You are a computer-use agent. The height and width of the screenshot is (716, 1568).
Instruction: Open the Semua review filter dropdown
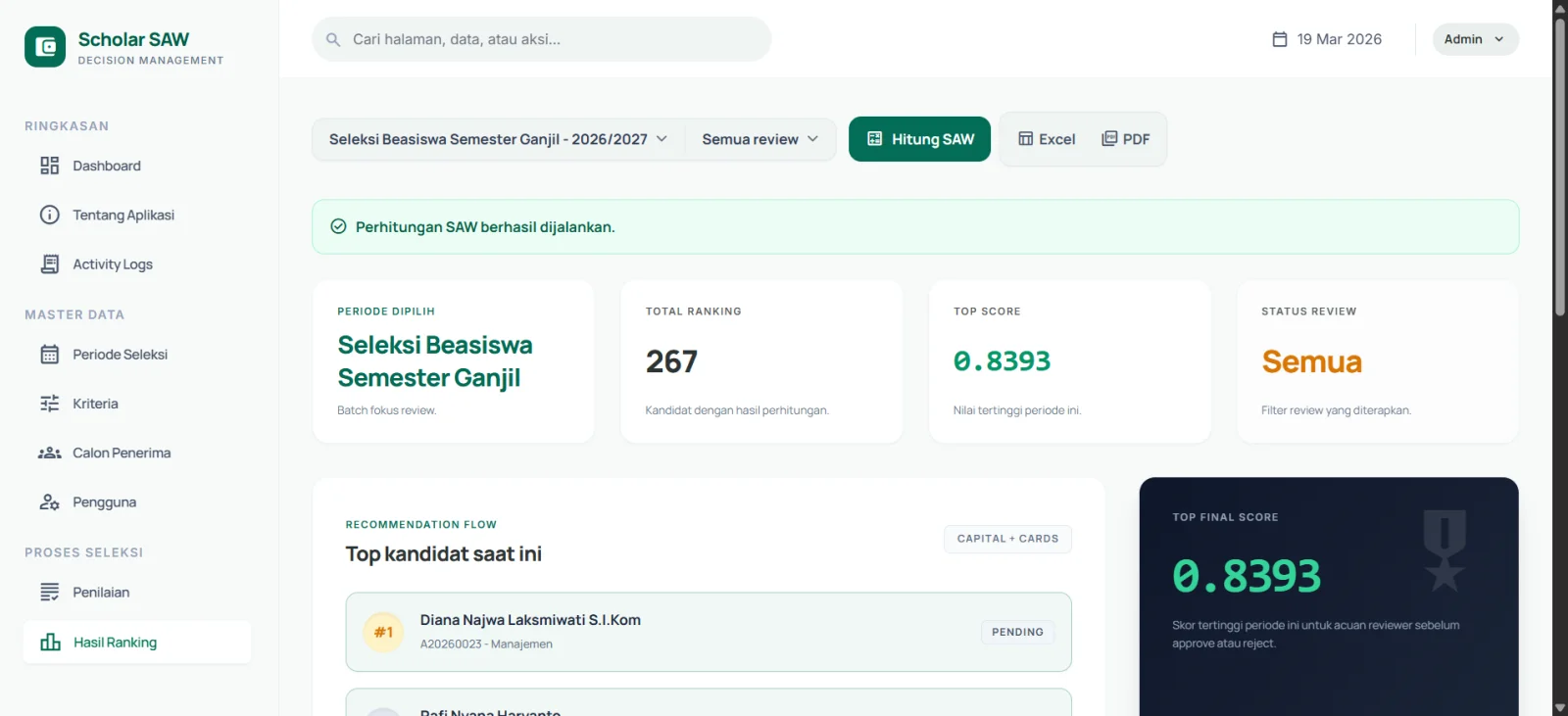point(759,139)
